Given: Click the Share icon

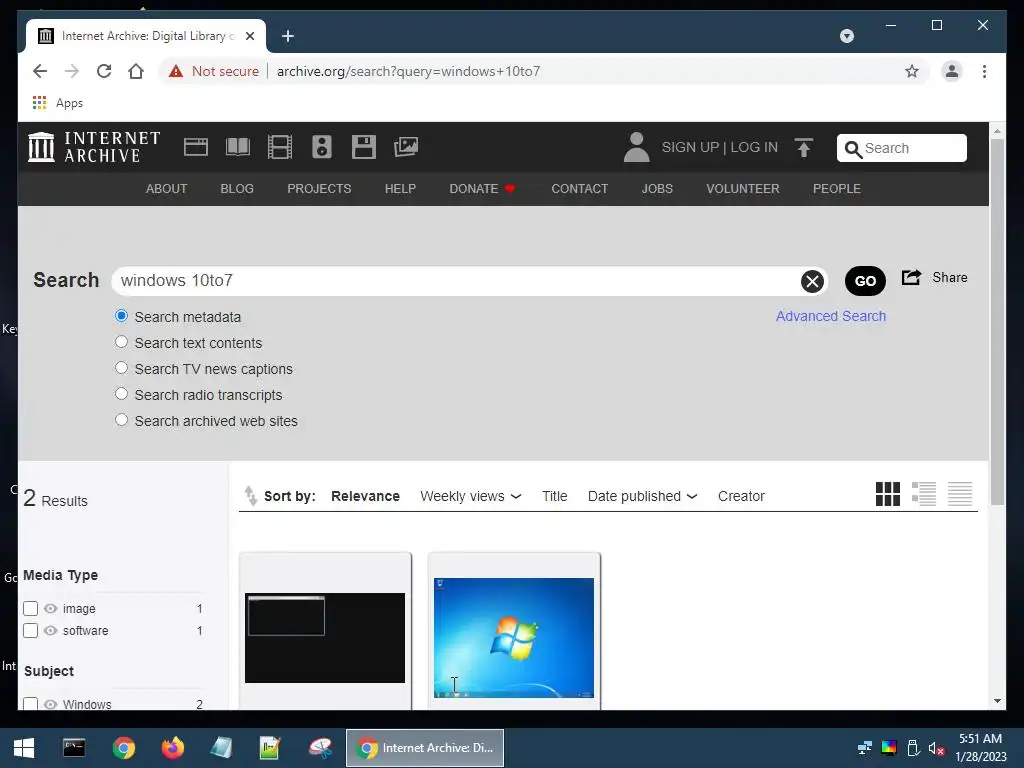Looking at the screenshot, I should 911,278.
